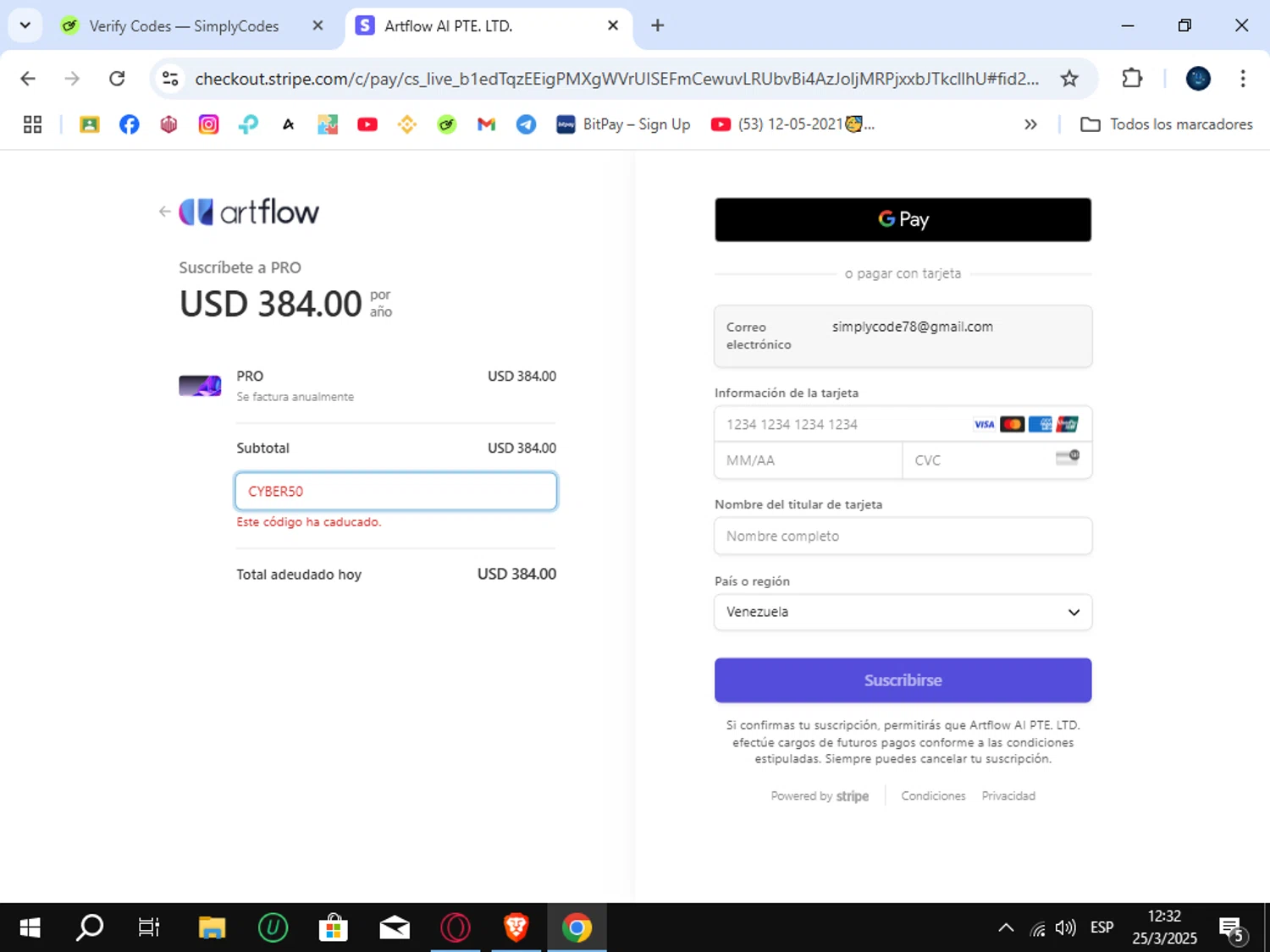Open the Todos los marcadores folder
The height and width of the screenshot is (952, 1270).
pos(1167,124)
